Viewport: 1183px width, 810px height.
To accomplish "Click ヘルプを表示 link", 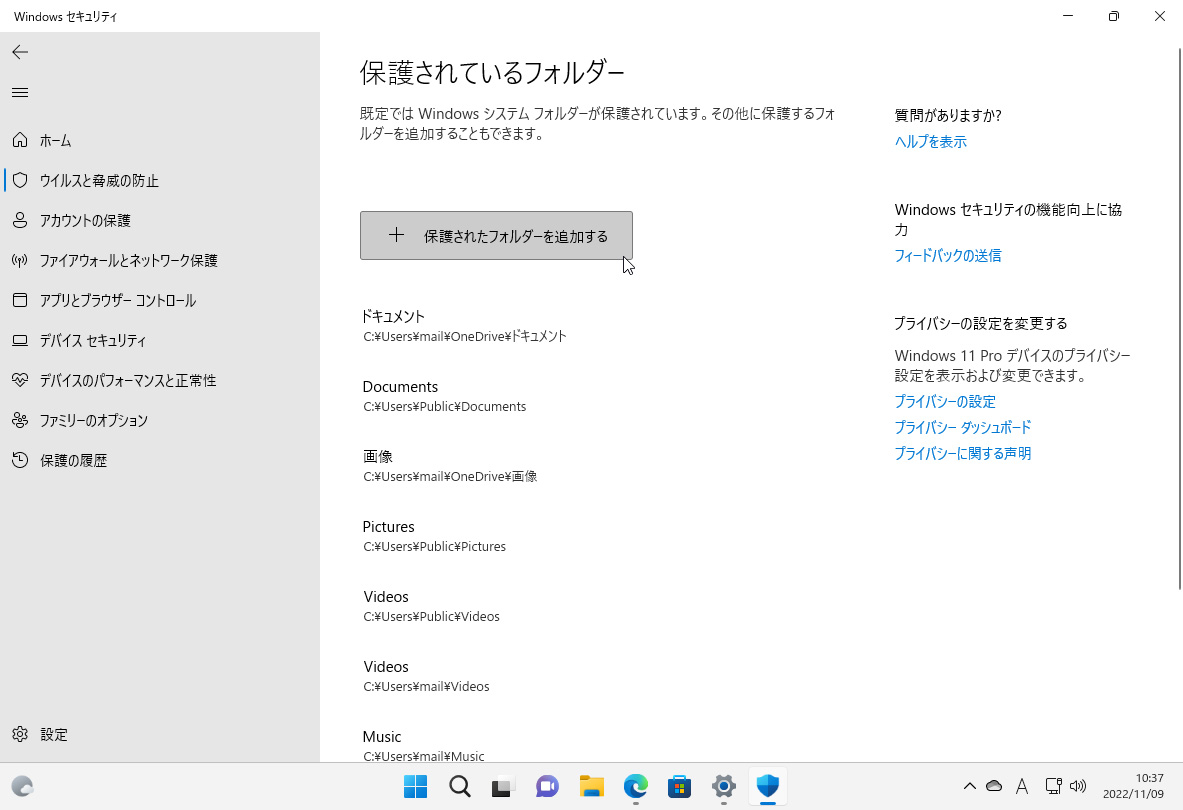I will [930, 142].
